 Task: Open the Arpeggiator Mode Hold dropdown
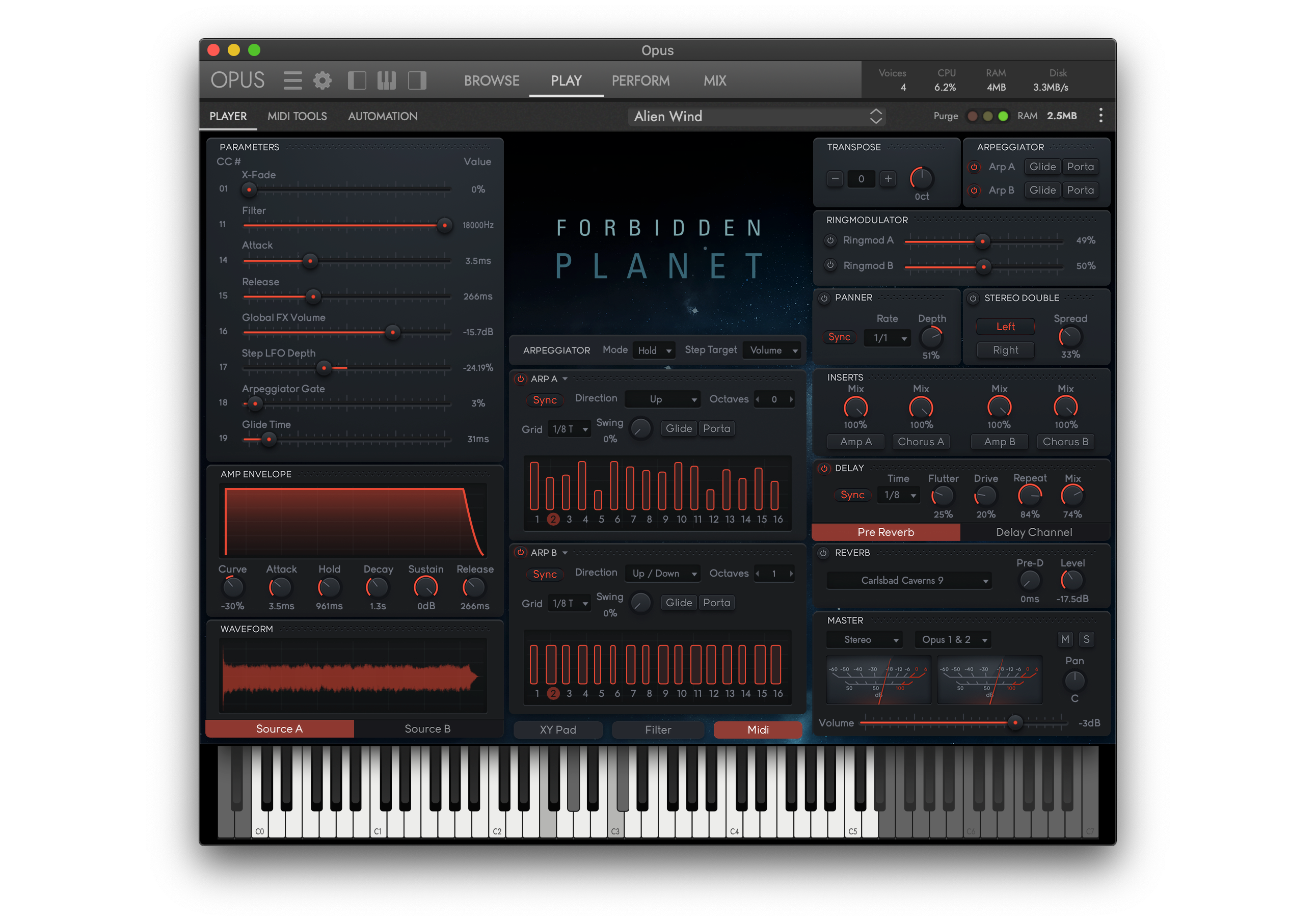(653, 350)
